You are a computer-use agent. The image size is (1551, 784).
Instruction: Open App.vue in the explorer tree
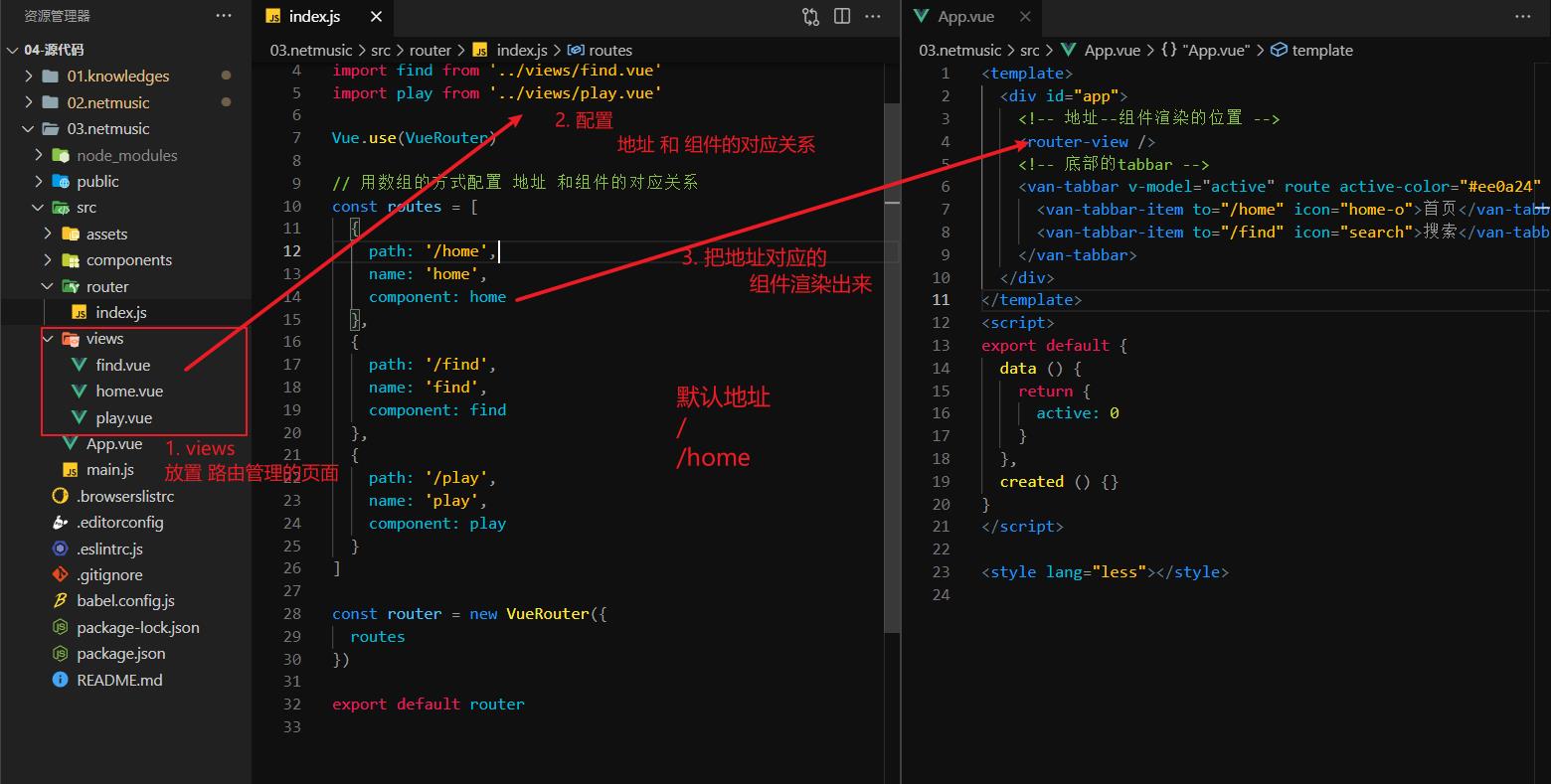click(x=113, y=444)
